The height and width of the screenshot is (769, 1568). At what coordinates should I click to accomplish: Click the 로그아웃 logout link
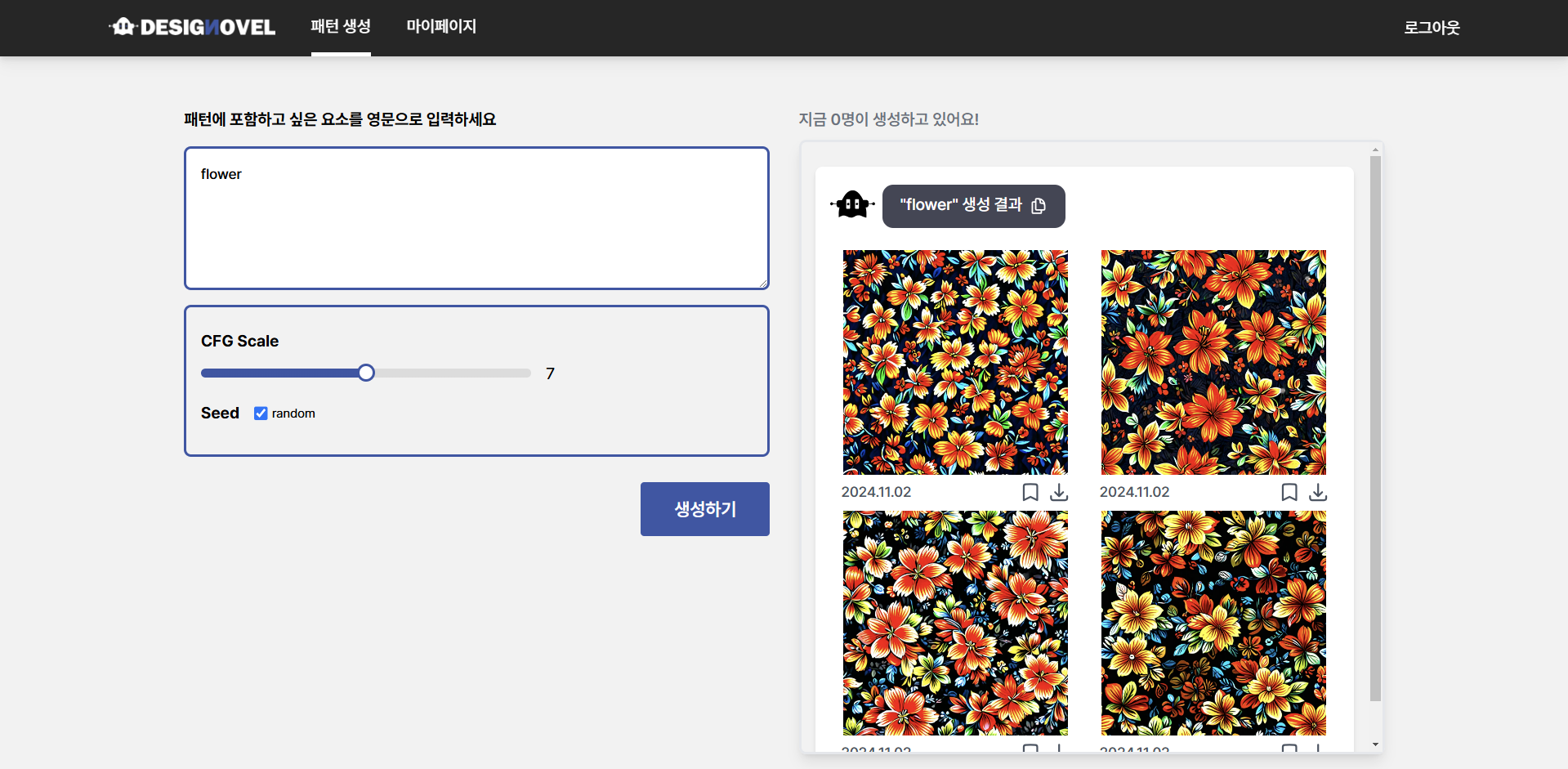click(1431, 28)
